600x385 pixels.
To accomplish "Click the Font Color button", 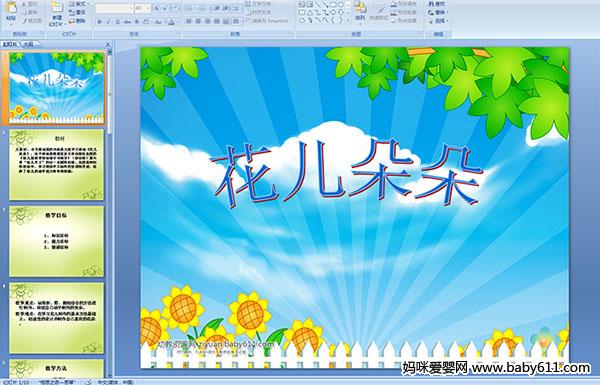I will pyautogui.click(x=171, y=22).
